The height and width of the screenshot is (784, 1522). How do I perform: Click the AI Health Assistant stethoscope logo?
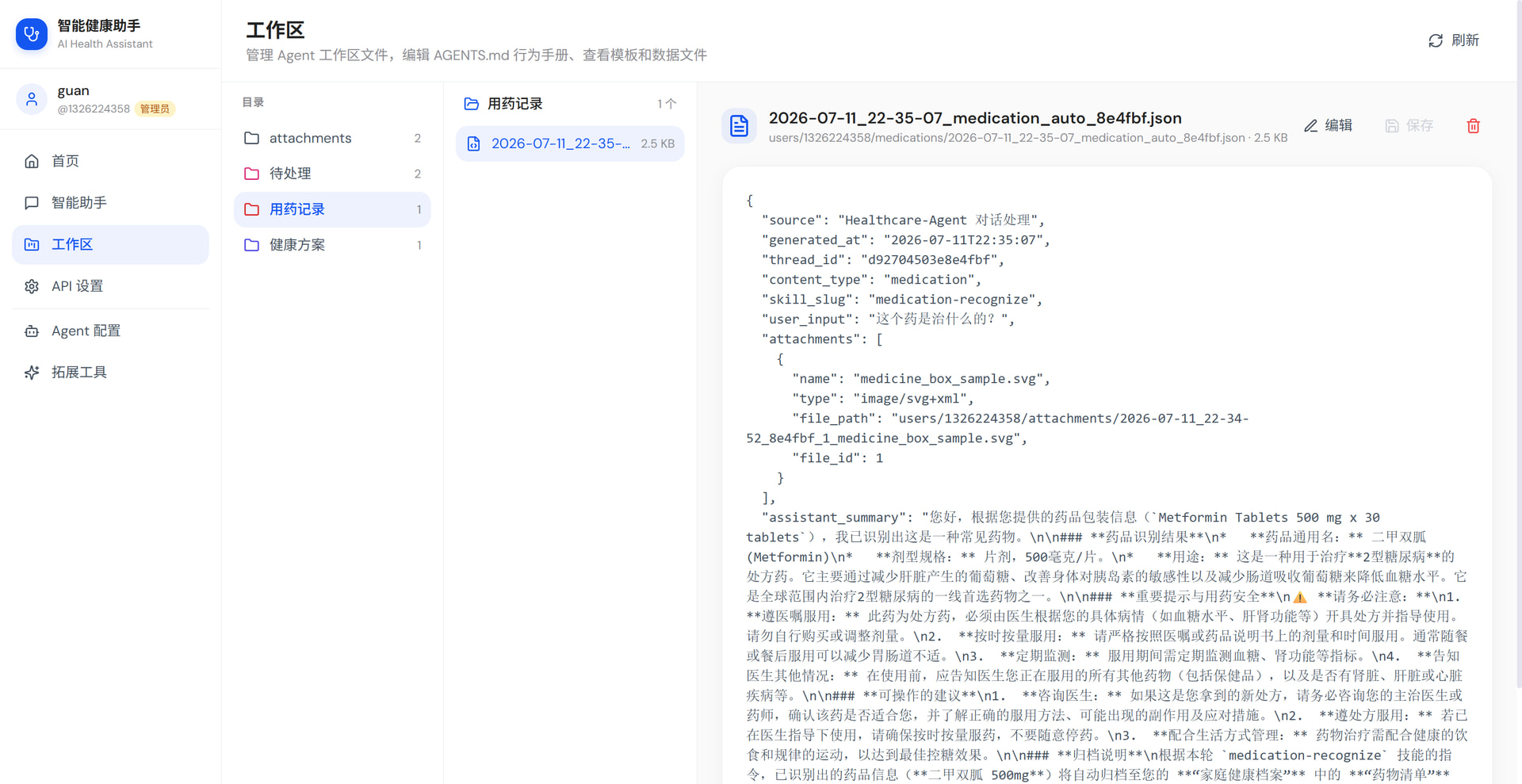pyautogui.click(x=32, y=34)
